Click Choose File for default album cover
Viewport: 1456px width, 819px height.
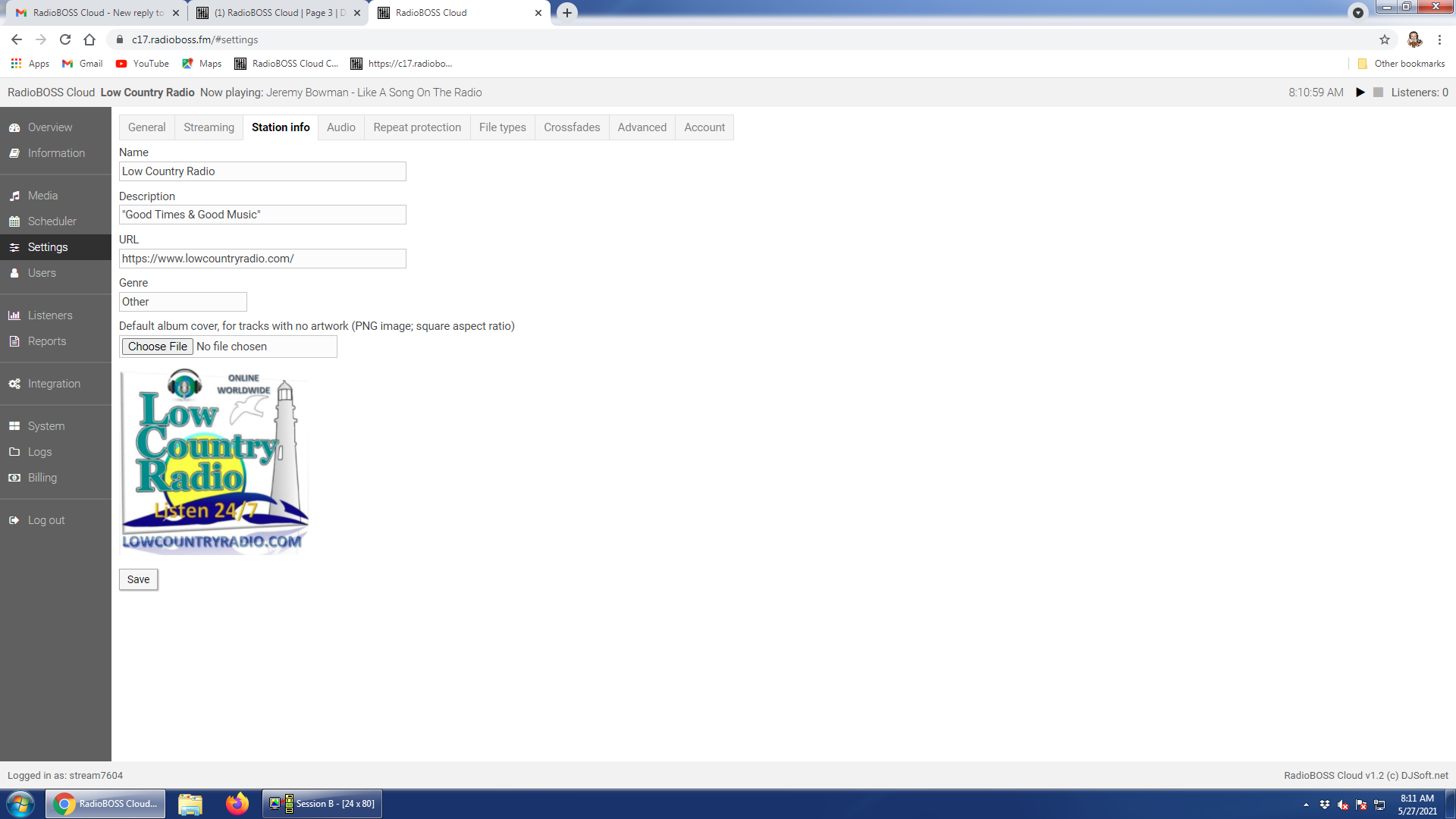tap(158, 347)
